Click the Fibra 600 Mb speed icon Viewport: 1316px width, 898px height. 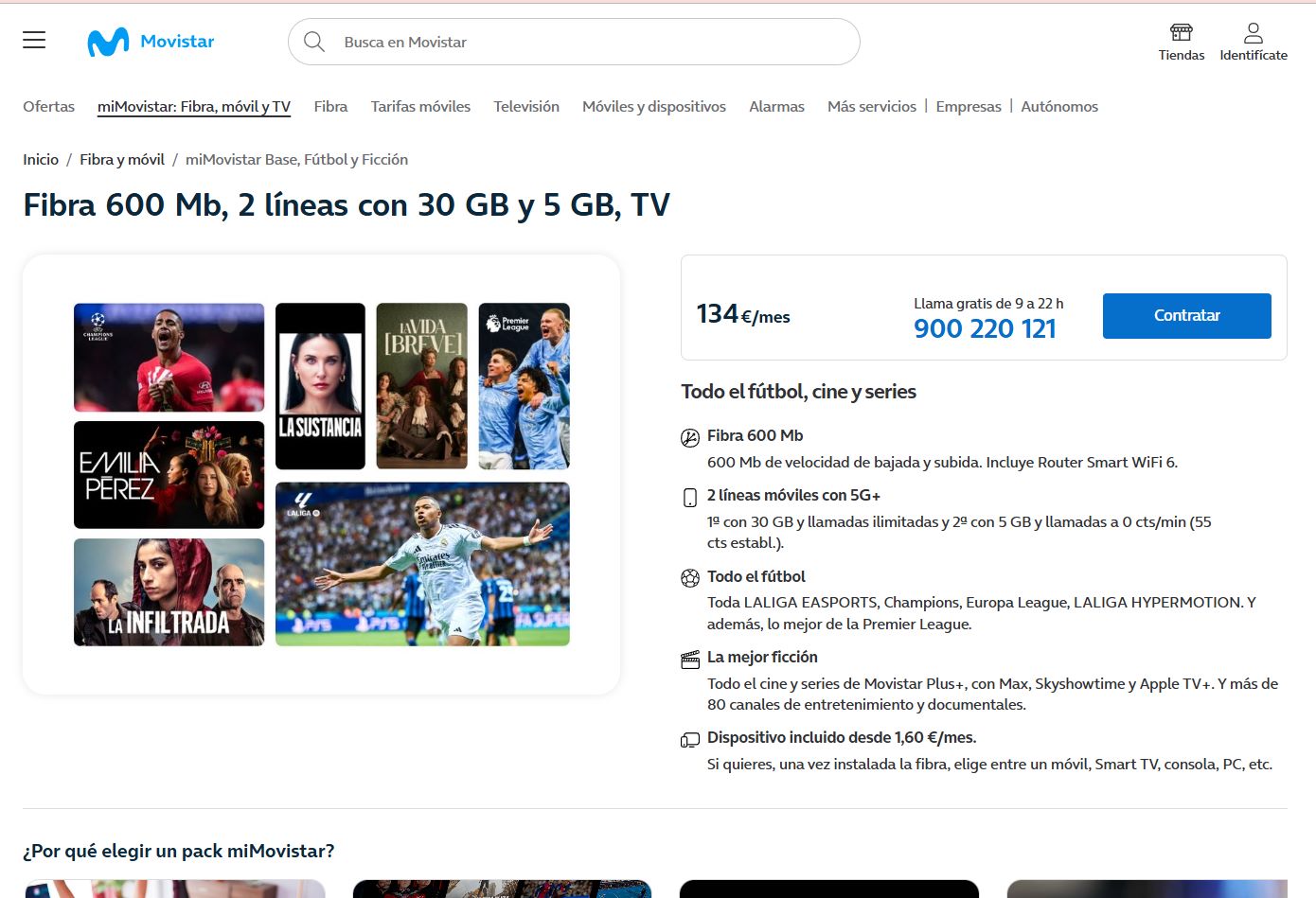point(690,437)
